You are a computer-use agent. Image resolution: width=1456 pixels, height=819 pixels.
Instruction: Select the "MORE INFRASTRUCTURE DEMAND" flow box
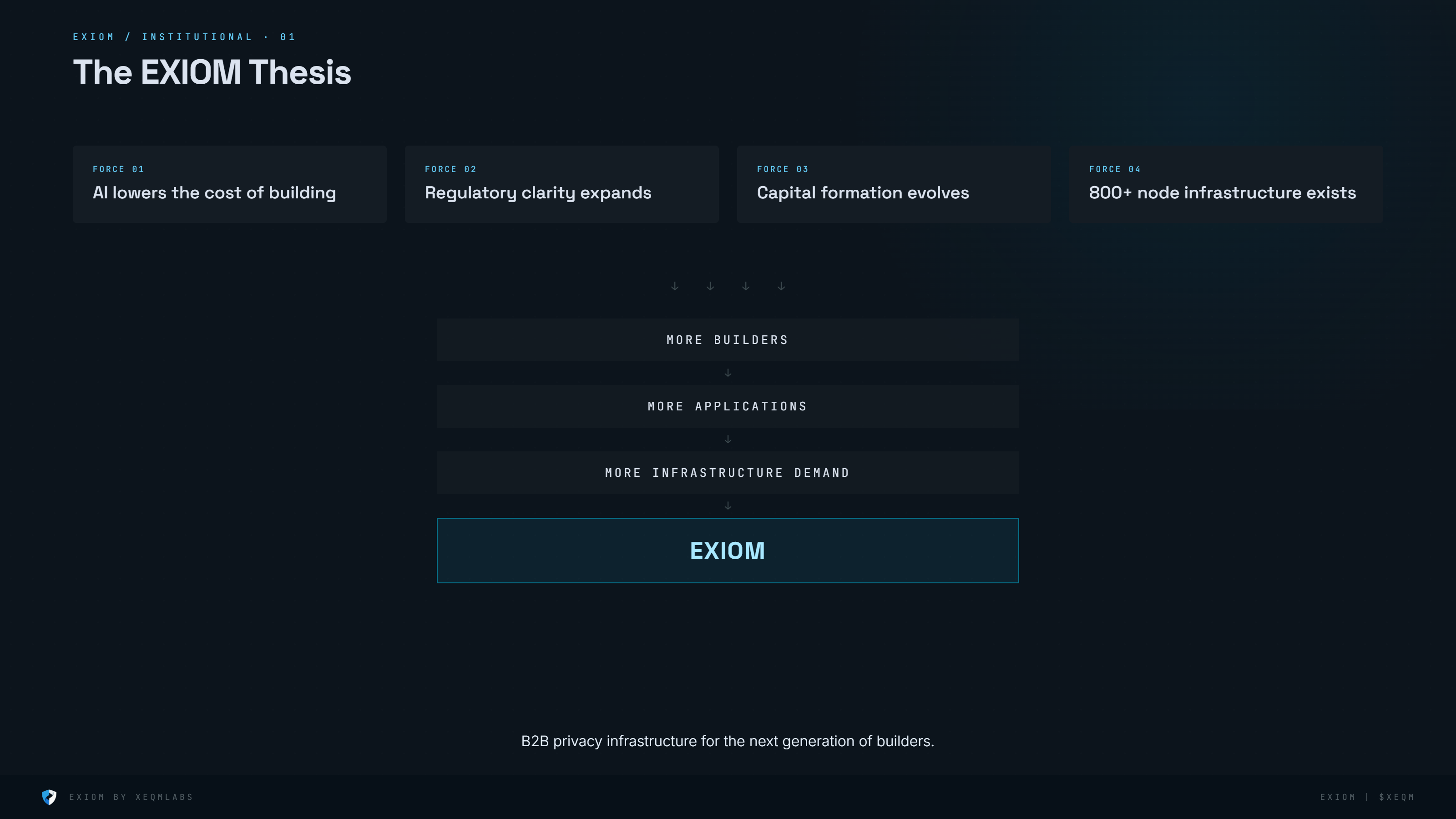click(x=728, y=473)
